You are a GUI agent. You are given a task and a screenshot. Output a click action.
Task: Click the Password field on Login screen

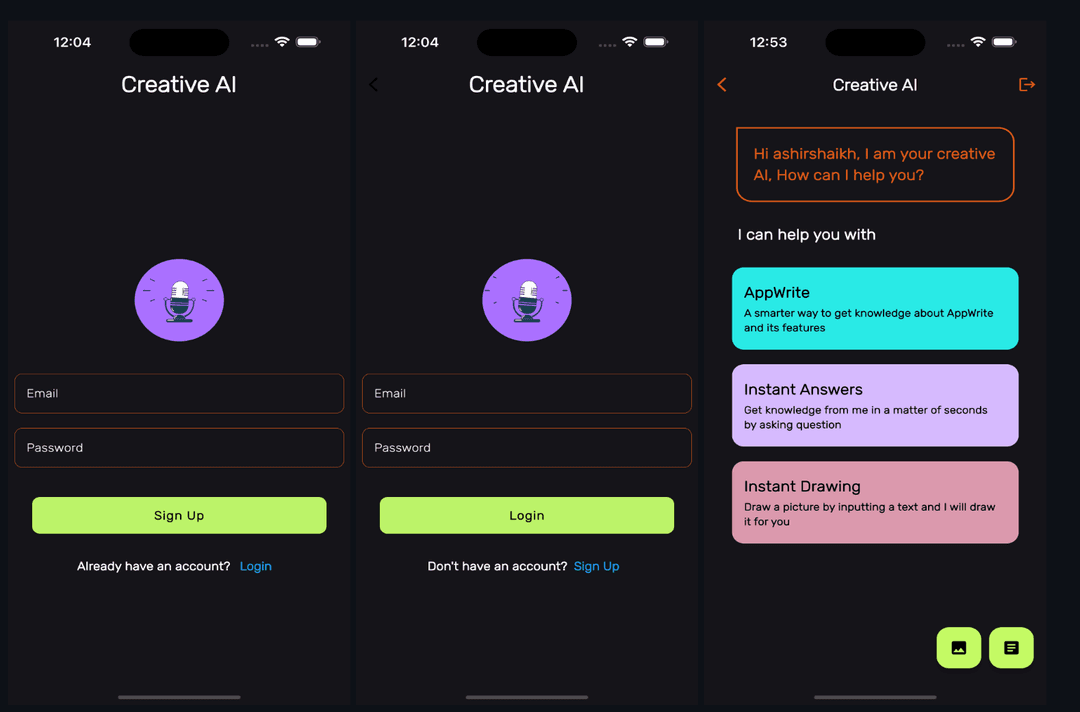pos(527,448)
